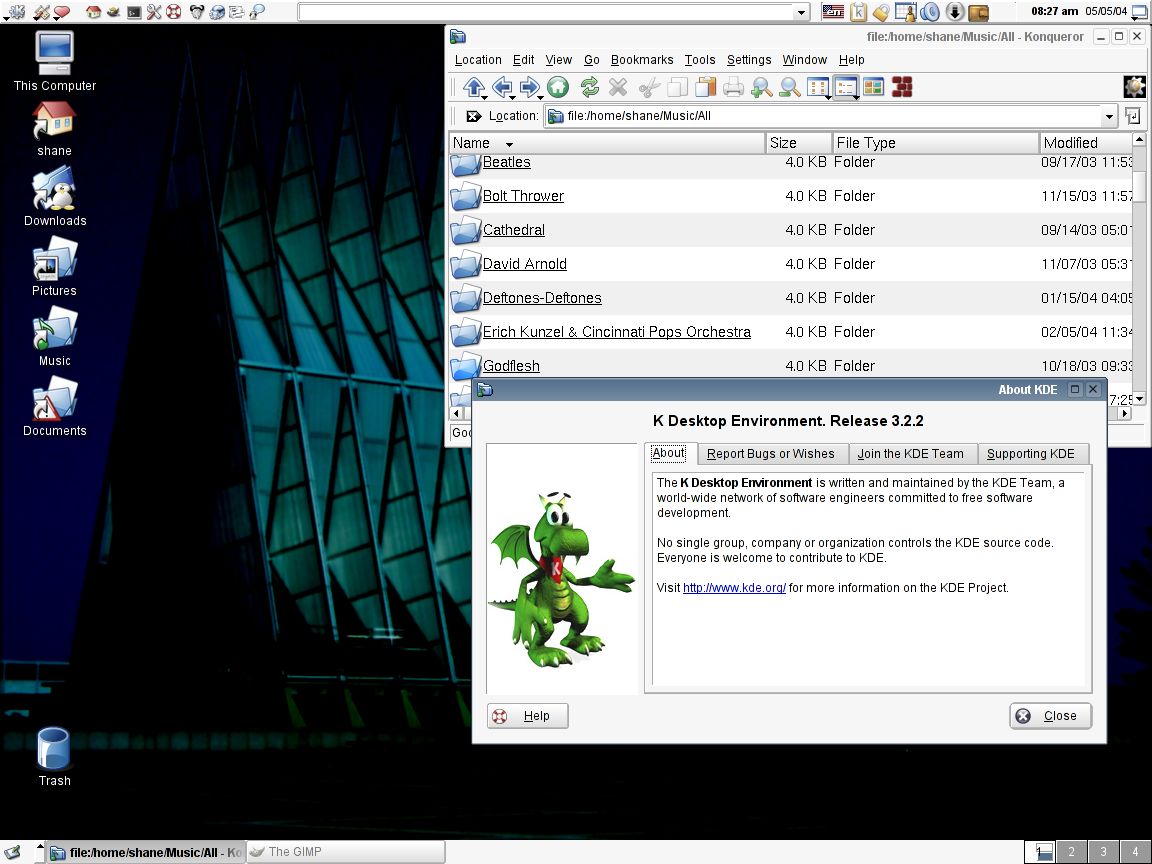Click the file list horizontal scrollbar left arrow
Image resolution: width=1152 pixels, height=864 pixels.
pos(456,414)
